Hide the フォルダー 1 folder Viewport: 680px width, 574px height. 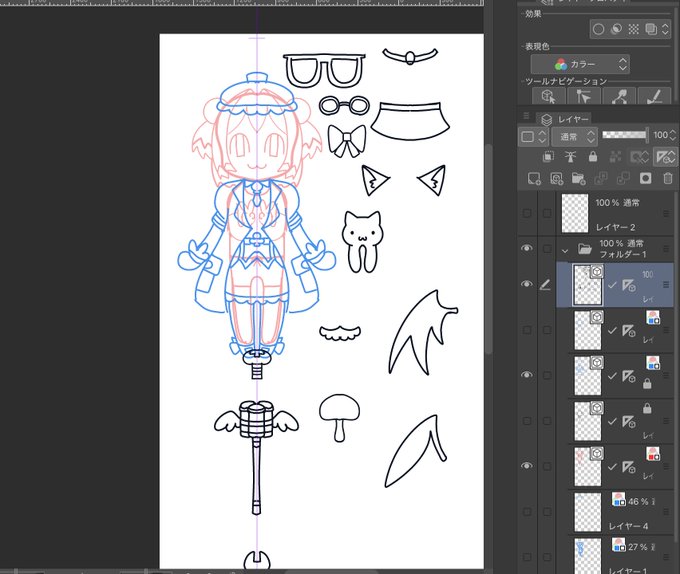[527, 248]
